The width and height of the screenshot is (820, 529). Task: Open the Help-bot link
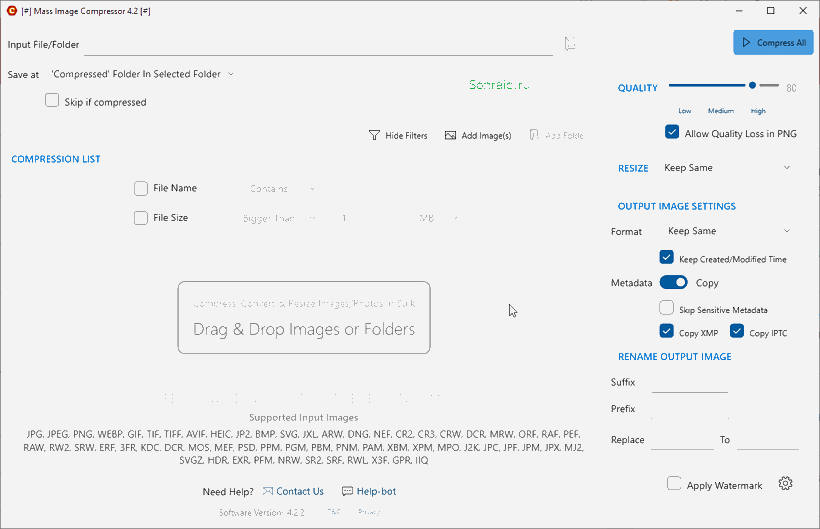376,491
